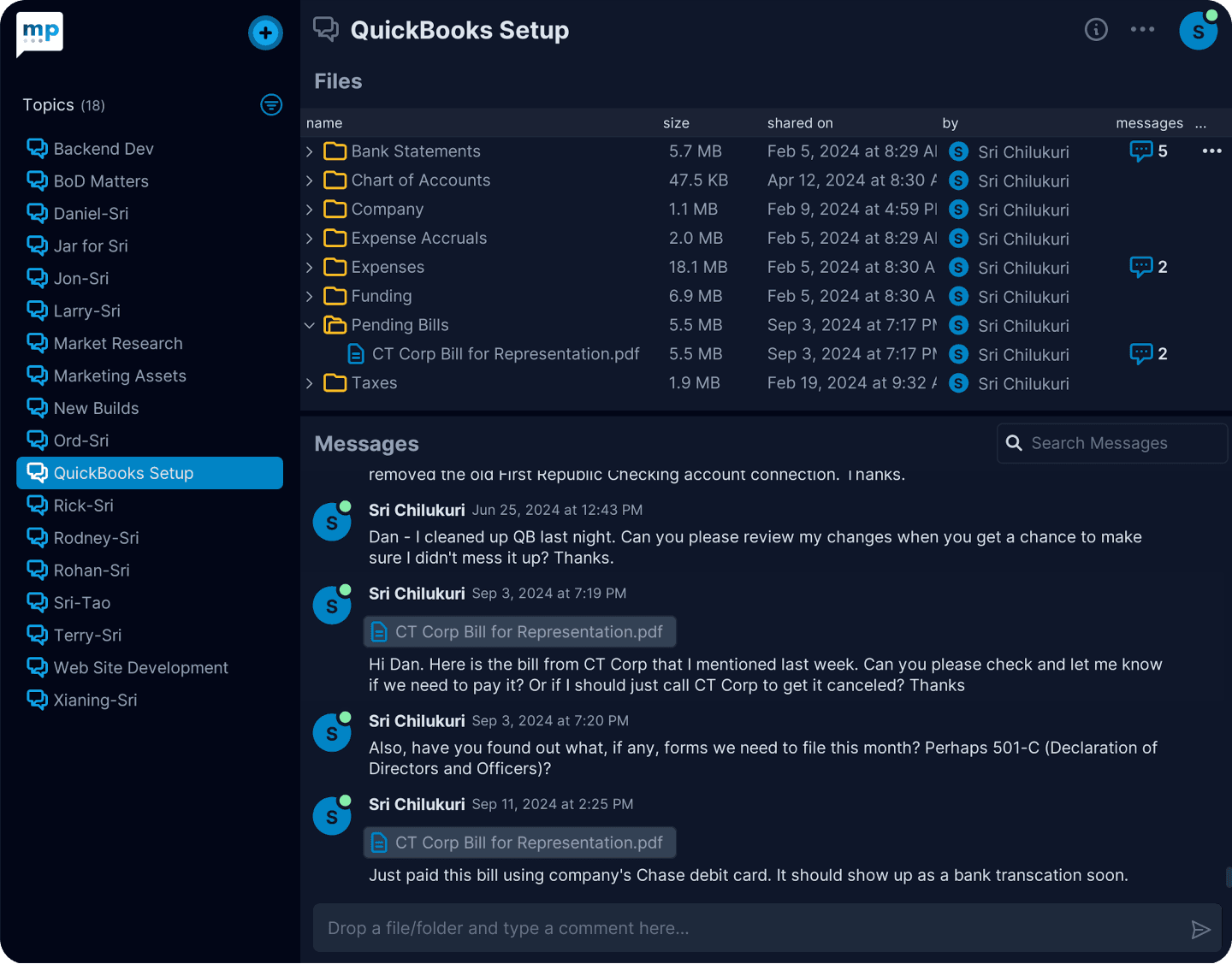This screenshot has height=964, width=1232.
Task: Open the user avatar in header
Action: click(1198, 31)
